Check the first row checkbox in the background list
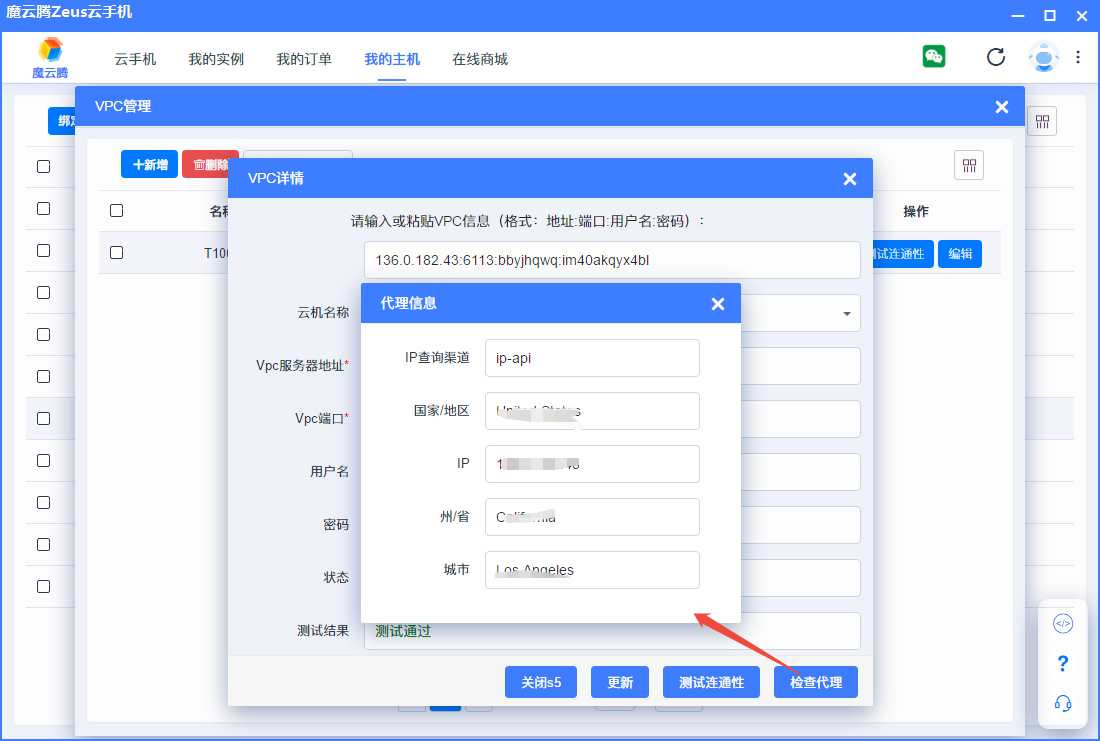The height and width of the screenshot is (741, 1100). click(x=43, y=167)
